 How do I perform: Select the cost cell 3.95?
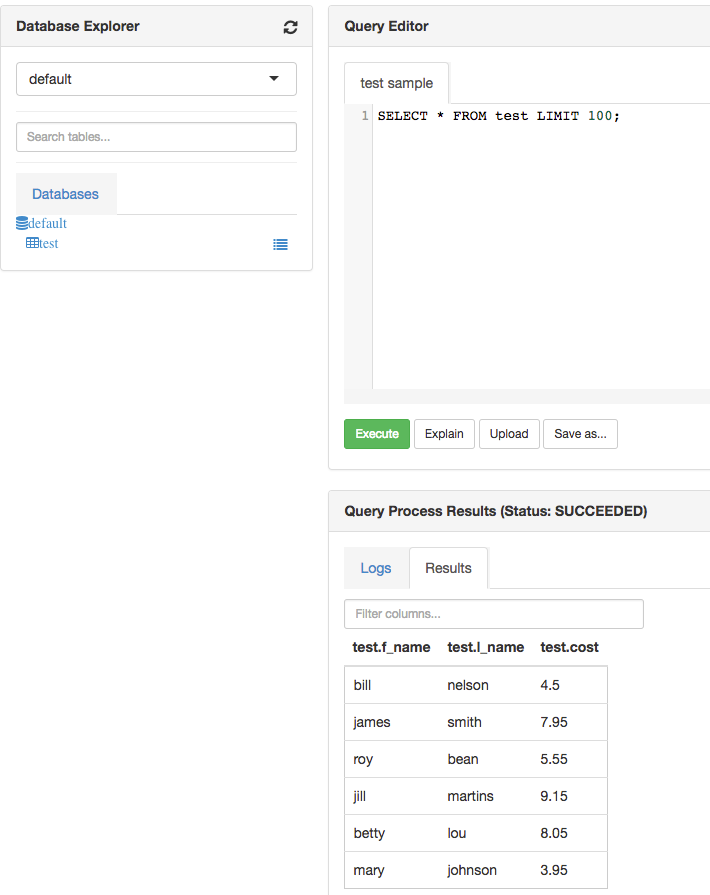(570, 870)
